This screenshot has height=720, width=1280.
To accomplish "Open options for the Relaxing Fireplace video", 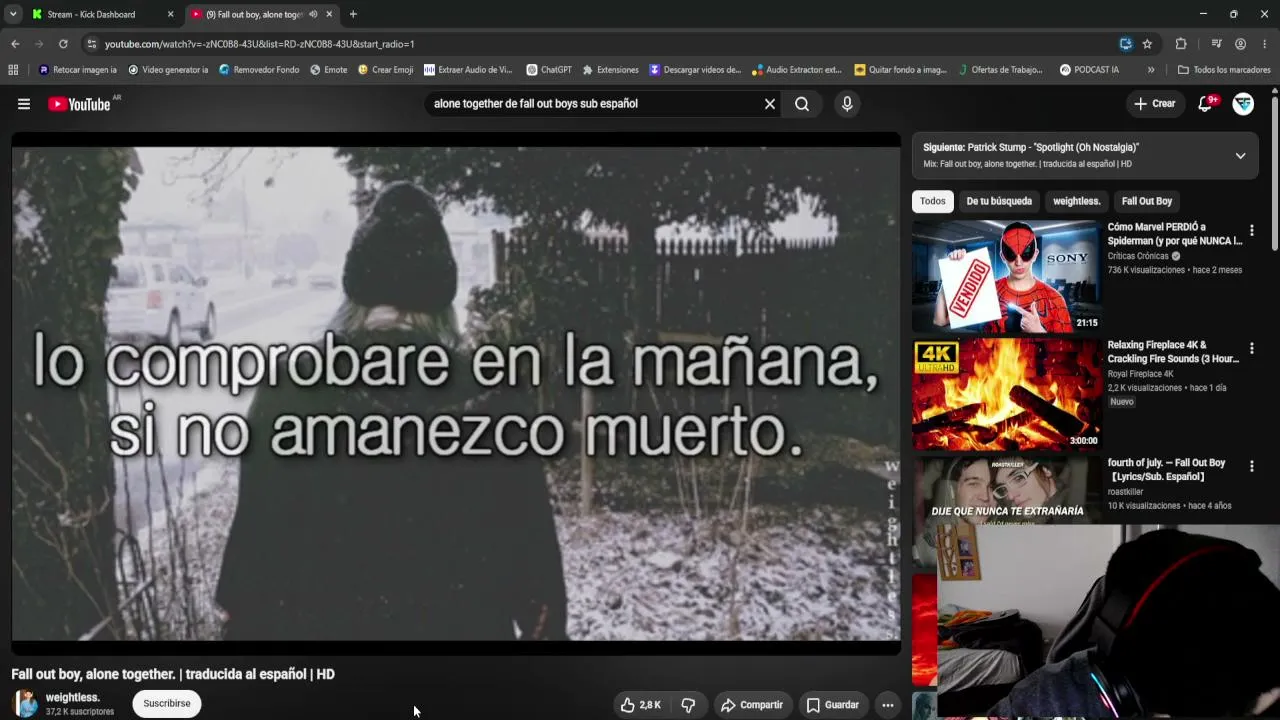I will [1251, 349].
